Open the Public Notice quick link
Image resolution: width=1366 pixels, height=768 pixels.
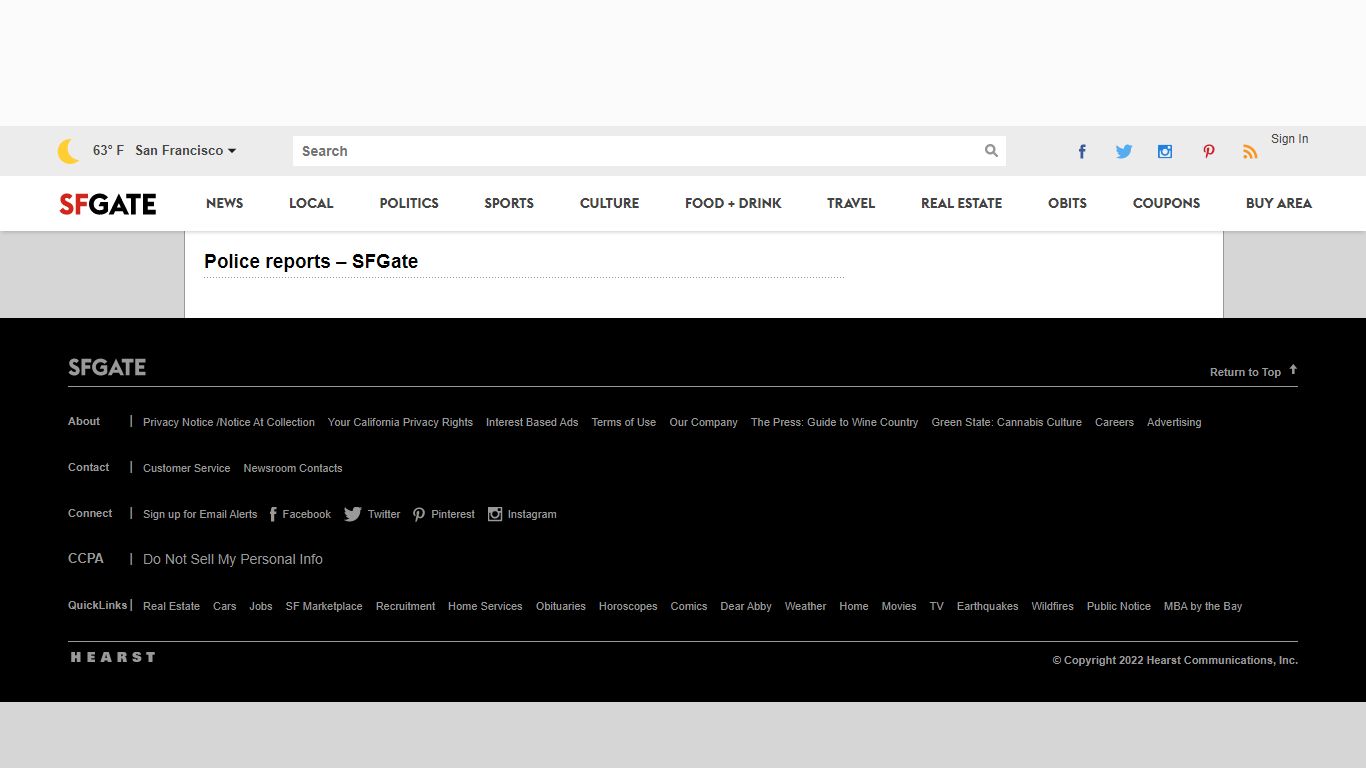pos(1119,606)
